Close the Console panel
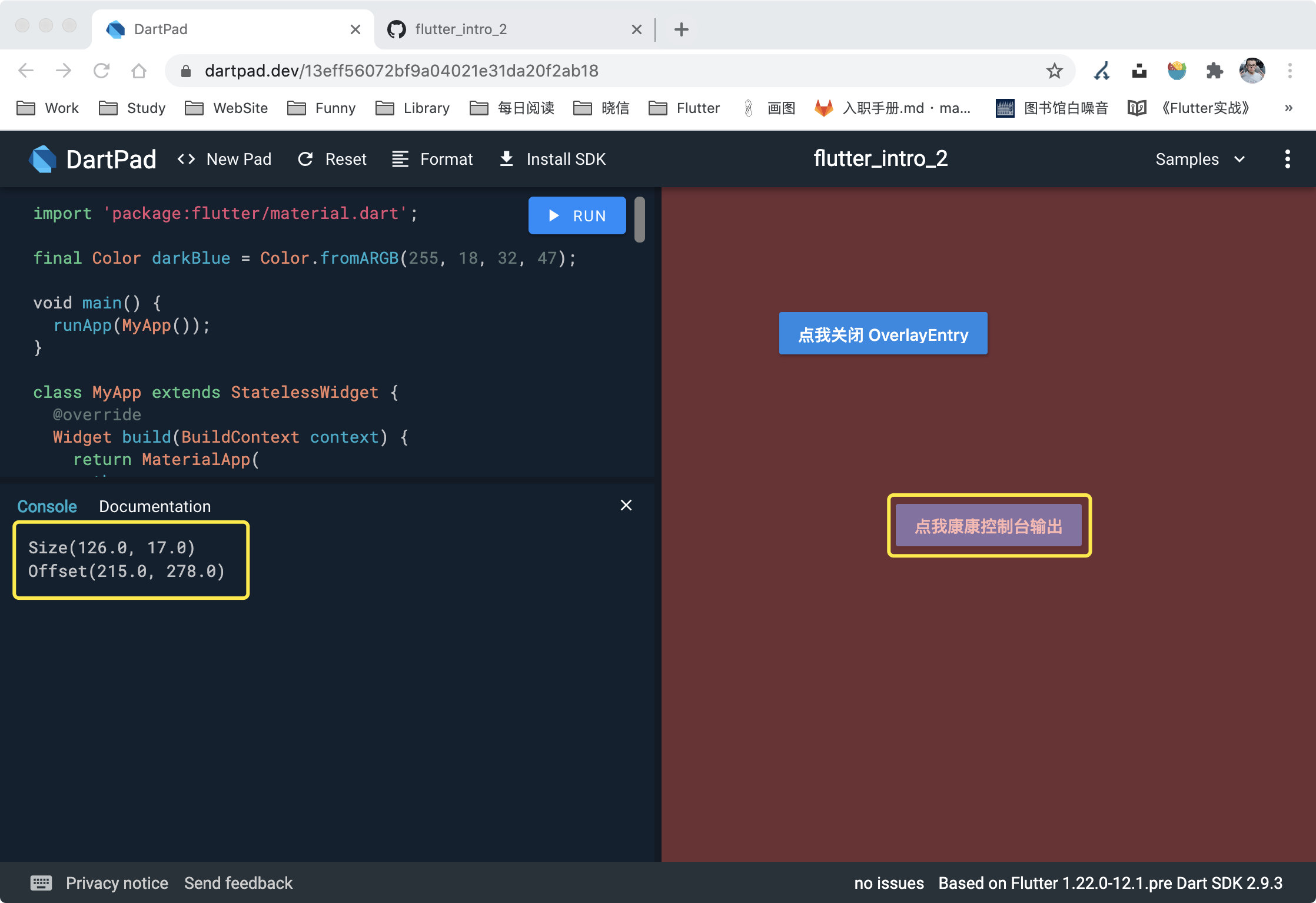This screenshot has width=1316, height=903. click(x=626, y=505)
